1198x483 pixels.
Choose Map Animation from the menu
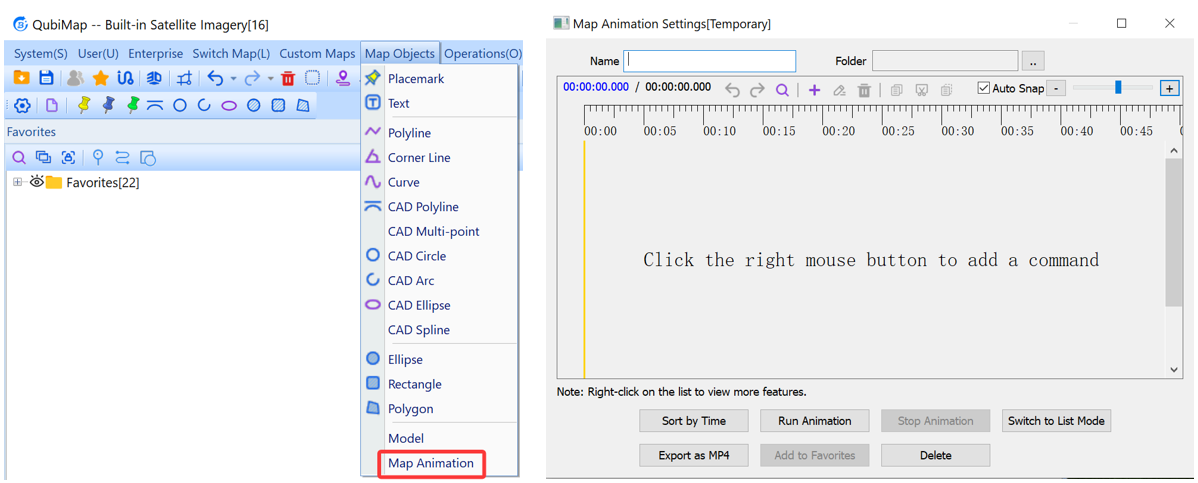tap(432, 463)
